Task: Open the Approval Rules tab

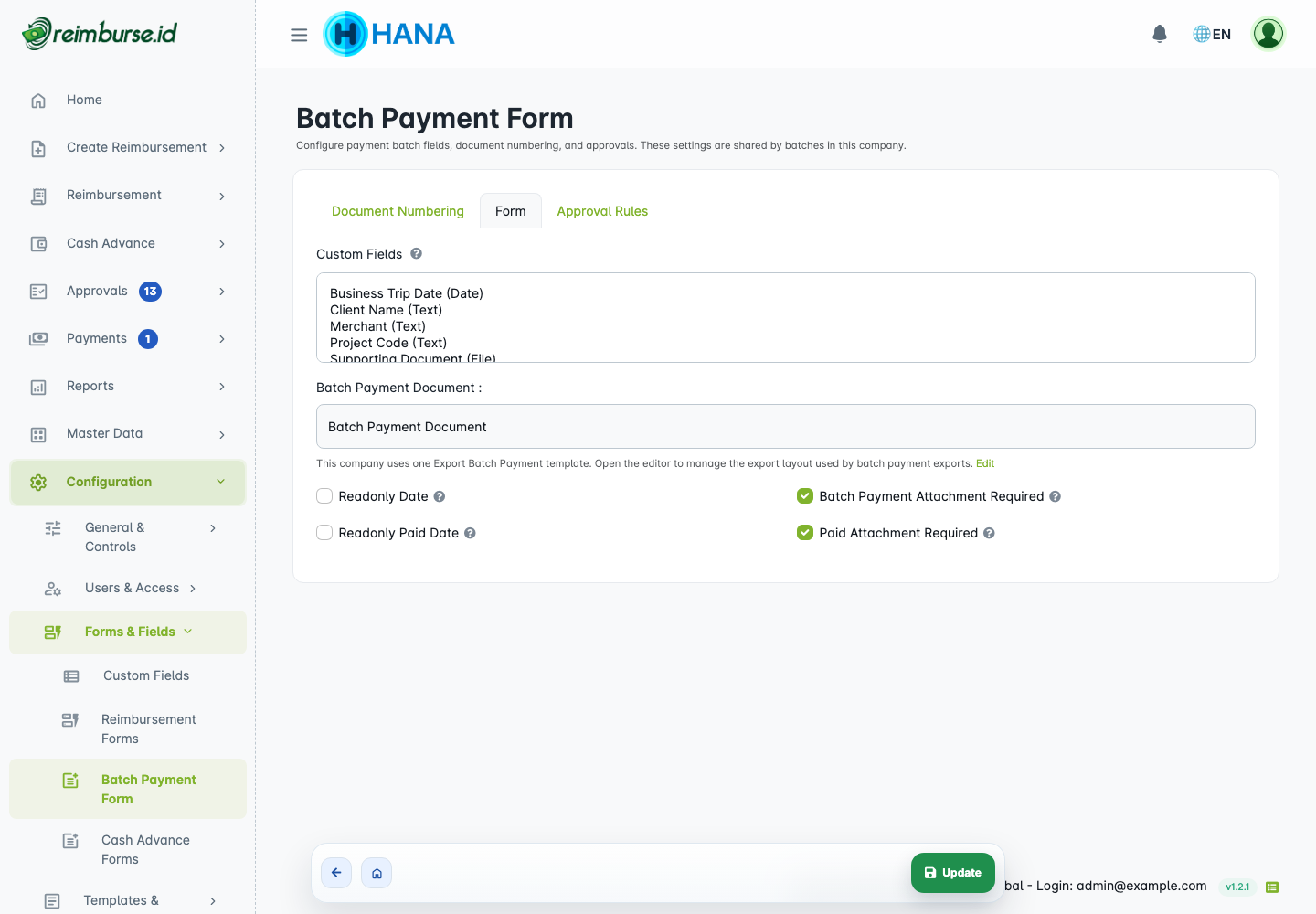Action: 602,211
